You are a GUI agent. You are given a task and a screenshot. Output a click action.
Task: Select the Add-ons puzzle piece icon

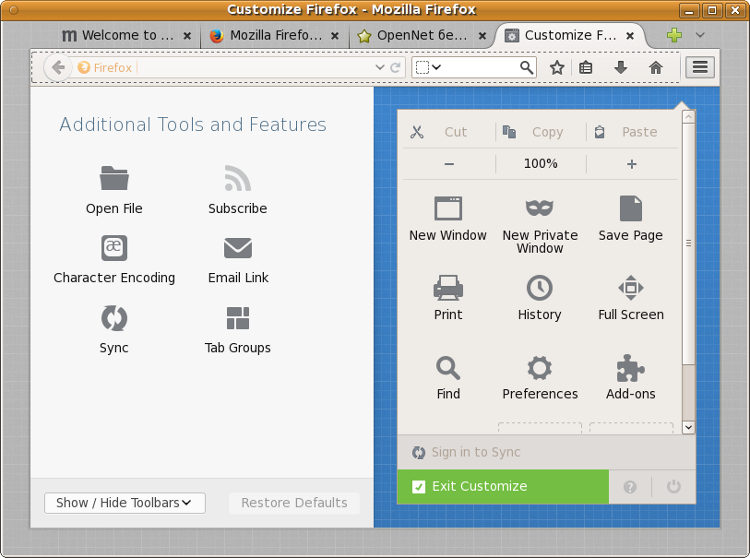(630, 368)
